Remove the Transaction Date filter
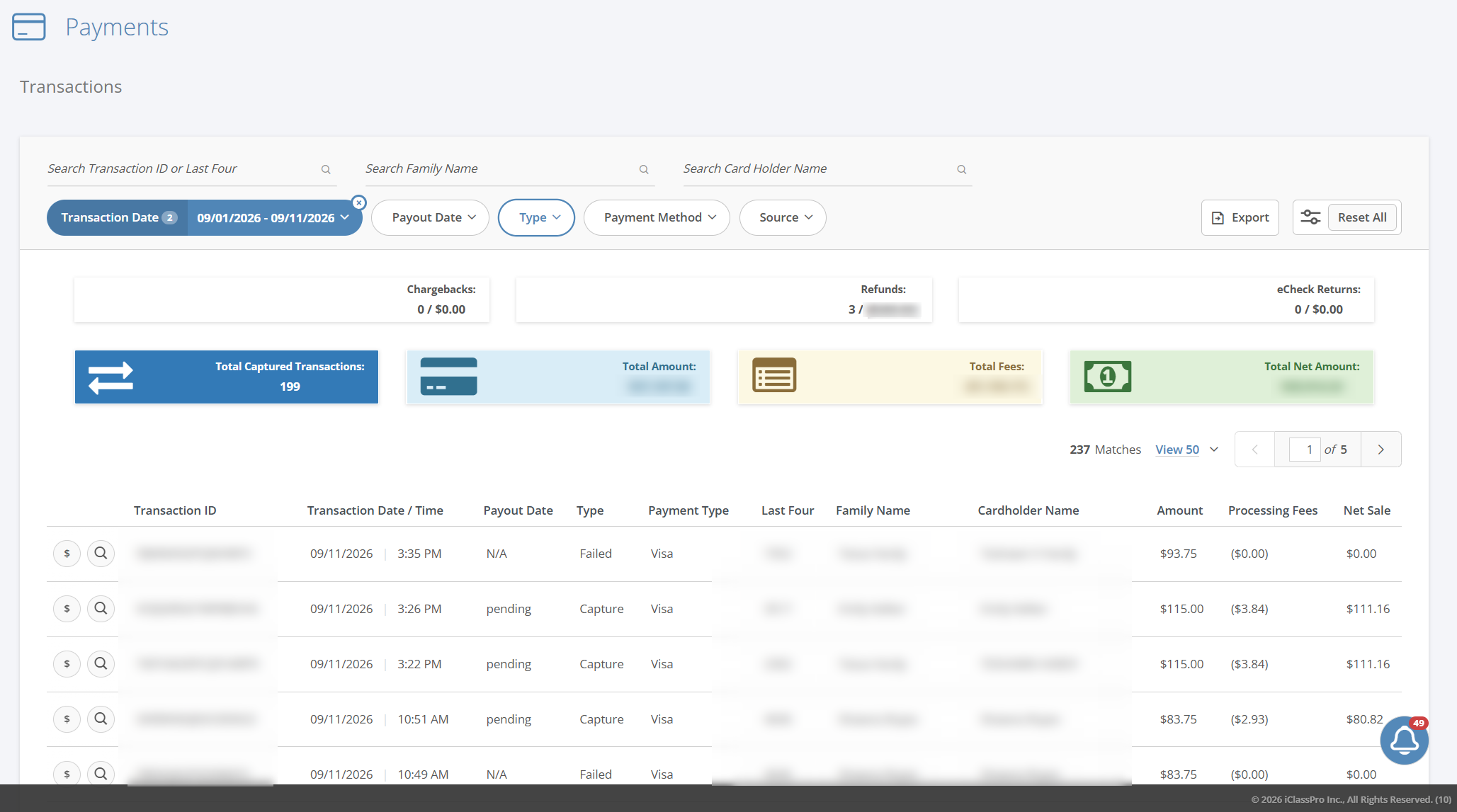The width and height of the screenshot is (1457, 812). tap(359, 202)
